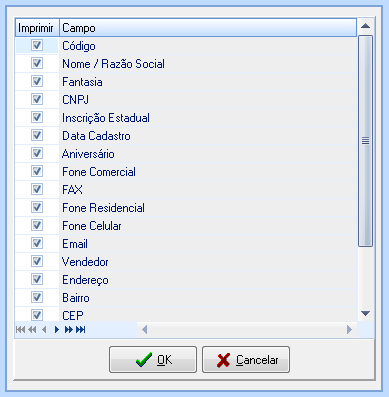Click the horizontal scrollbar right arrow
This screenshot has width=389, height=397.
(x=349, y=330)
